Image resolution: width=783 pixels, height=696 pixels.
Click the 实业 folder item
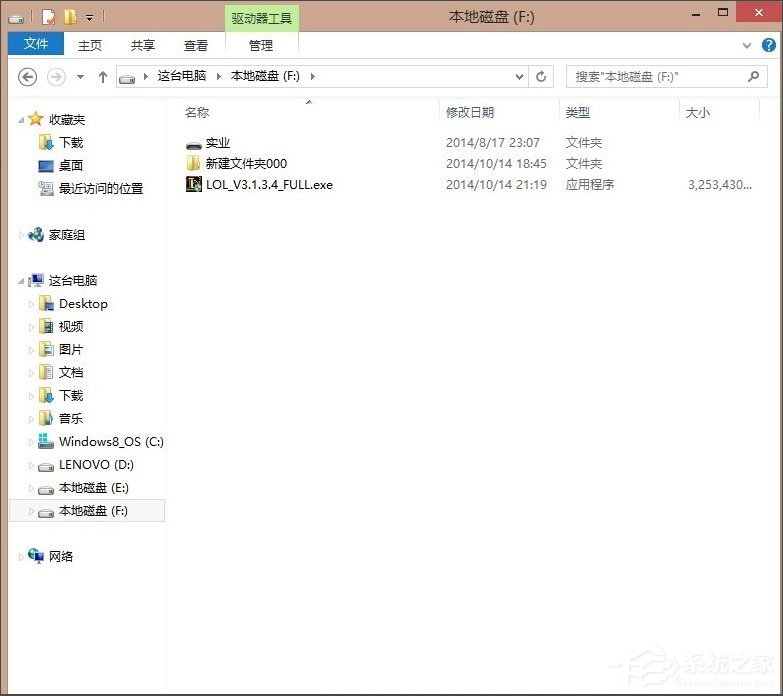(217, 143)
